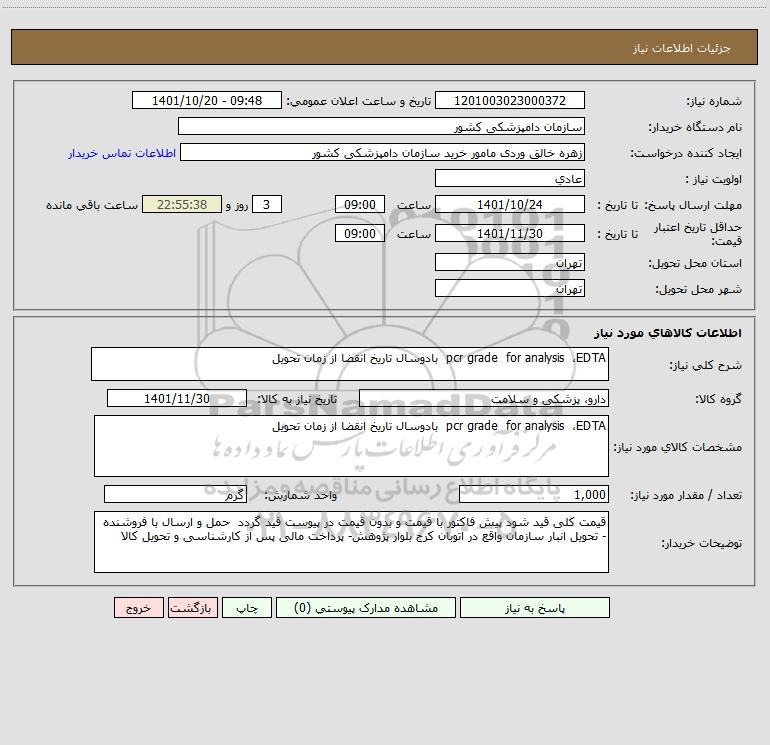Click the خروج exit button

tap(138, 608)
